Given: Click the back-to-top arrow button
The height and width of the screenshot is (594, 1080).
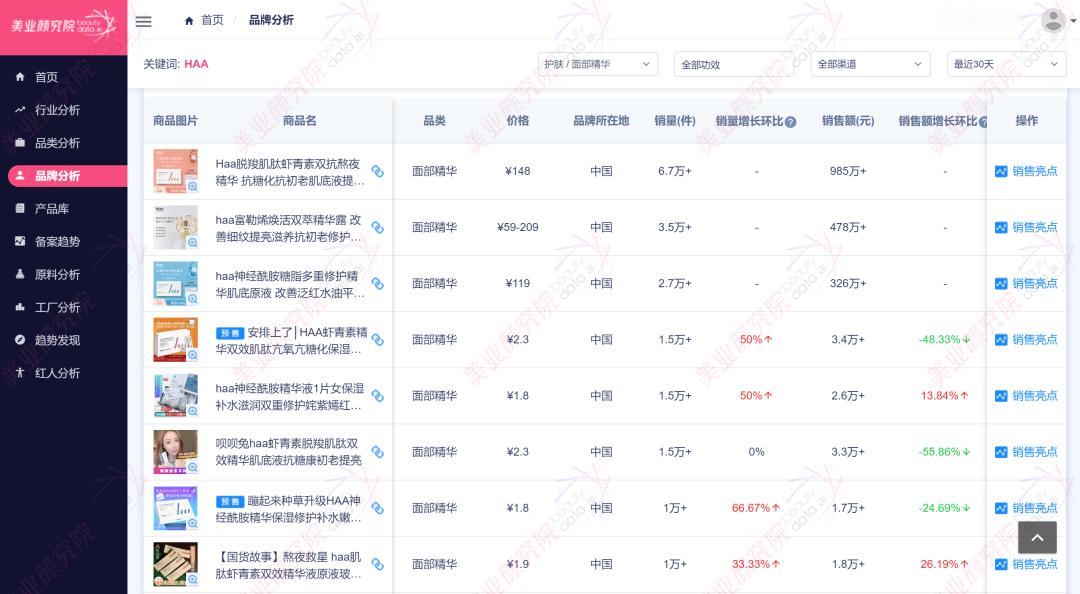Looking at the screenshot, I should [1037, 537].
